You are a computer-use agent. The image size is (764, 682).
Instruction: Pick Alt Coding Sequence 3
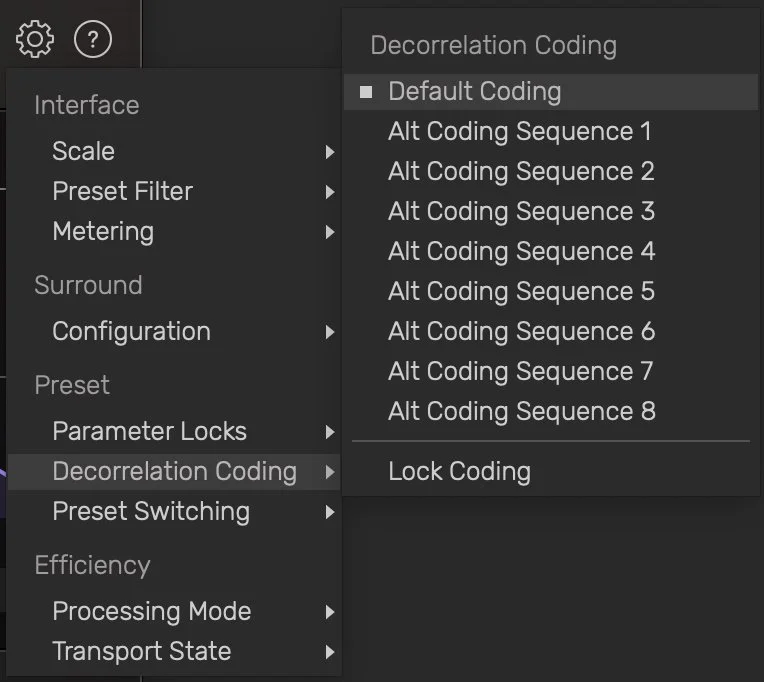tap(521, 212)
